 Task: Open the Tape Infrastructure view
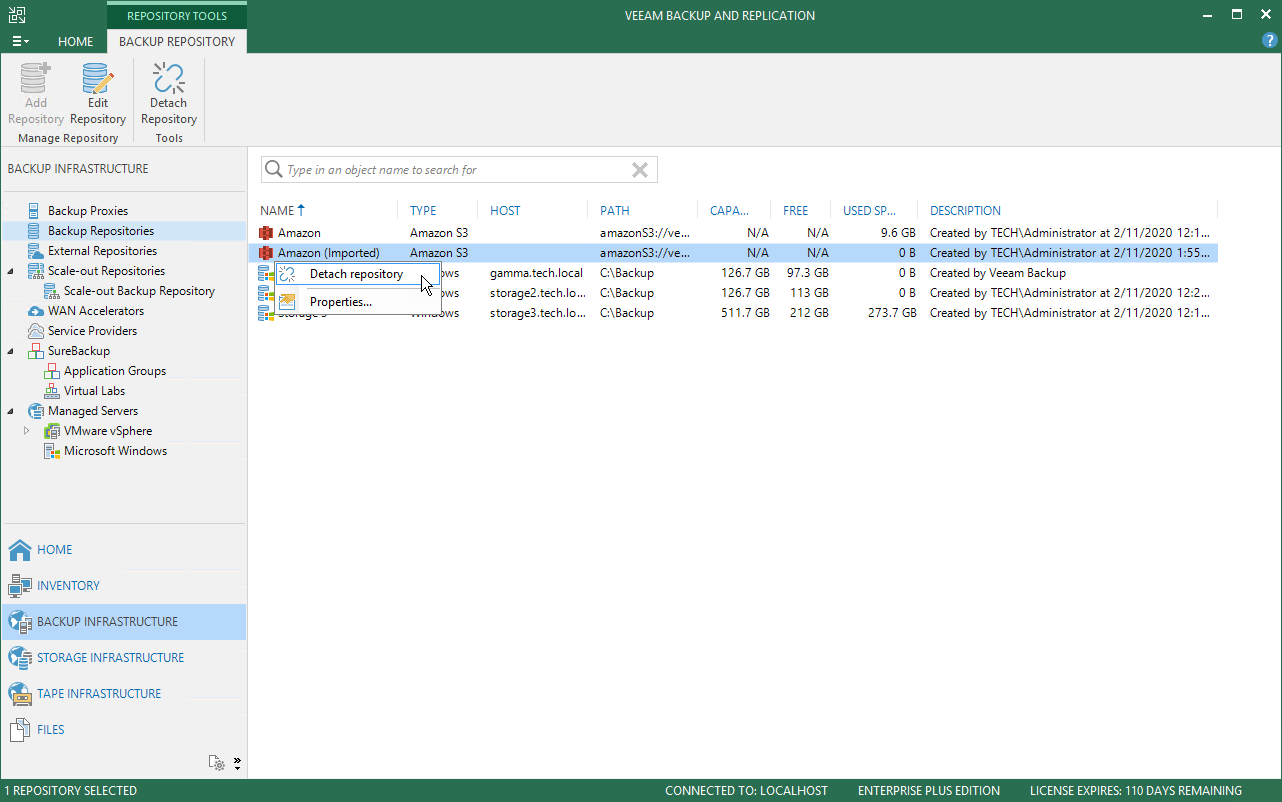pyautogui.click(x=124, y=694)
